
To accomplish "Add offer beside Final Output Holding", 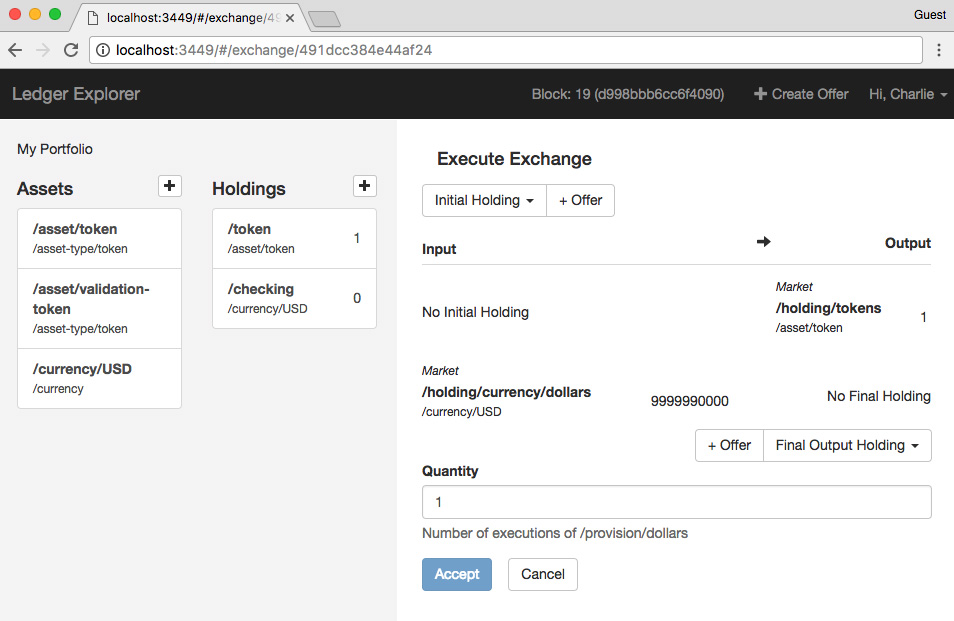I will point(729,445).
